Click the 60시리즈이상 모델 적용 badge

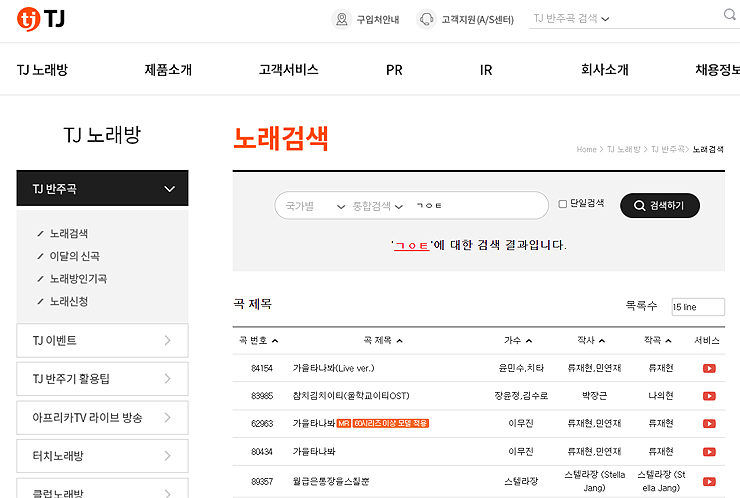(x=390, y=423)
